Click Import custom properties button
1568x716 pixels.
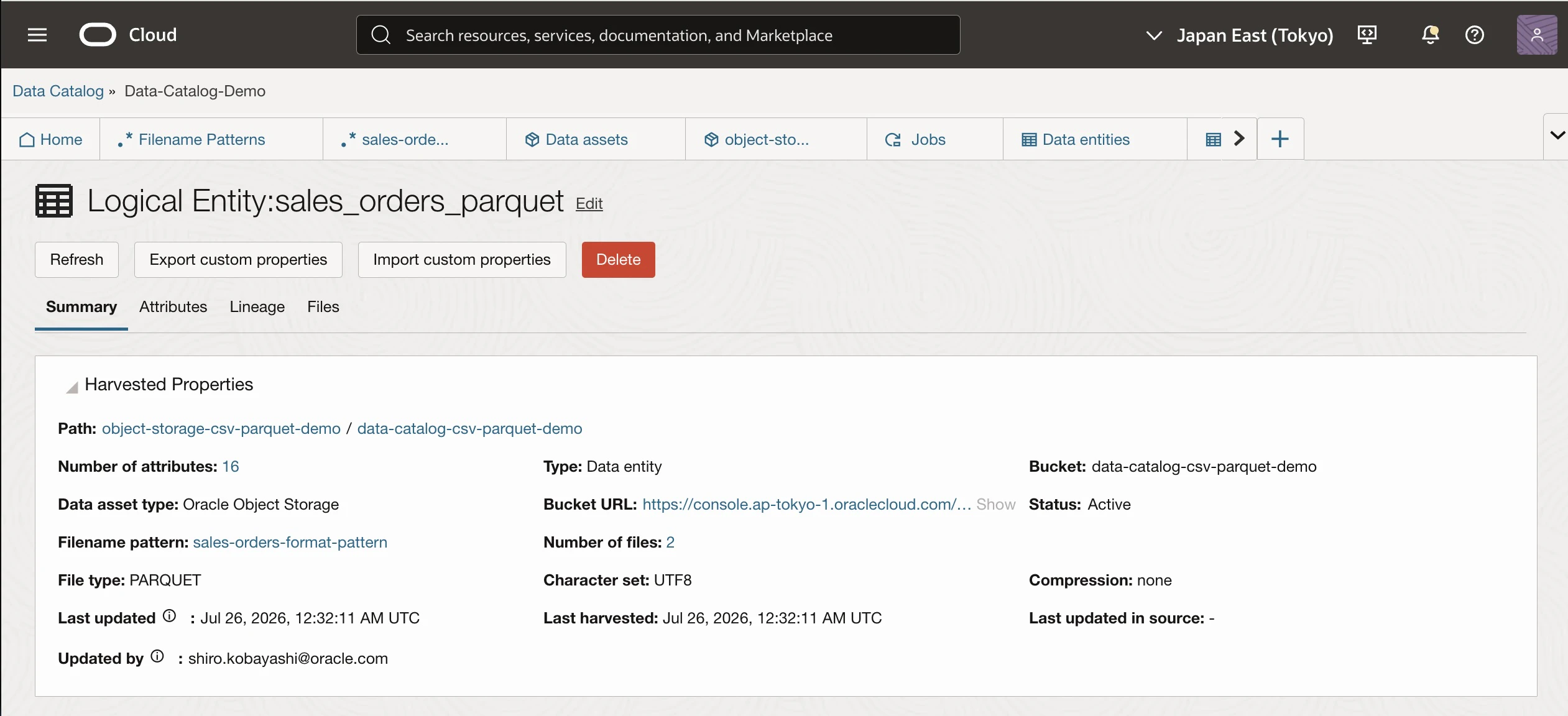tap(462, 260)
